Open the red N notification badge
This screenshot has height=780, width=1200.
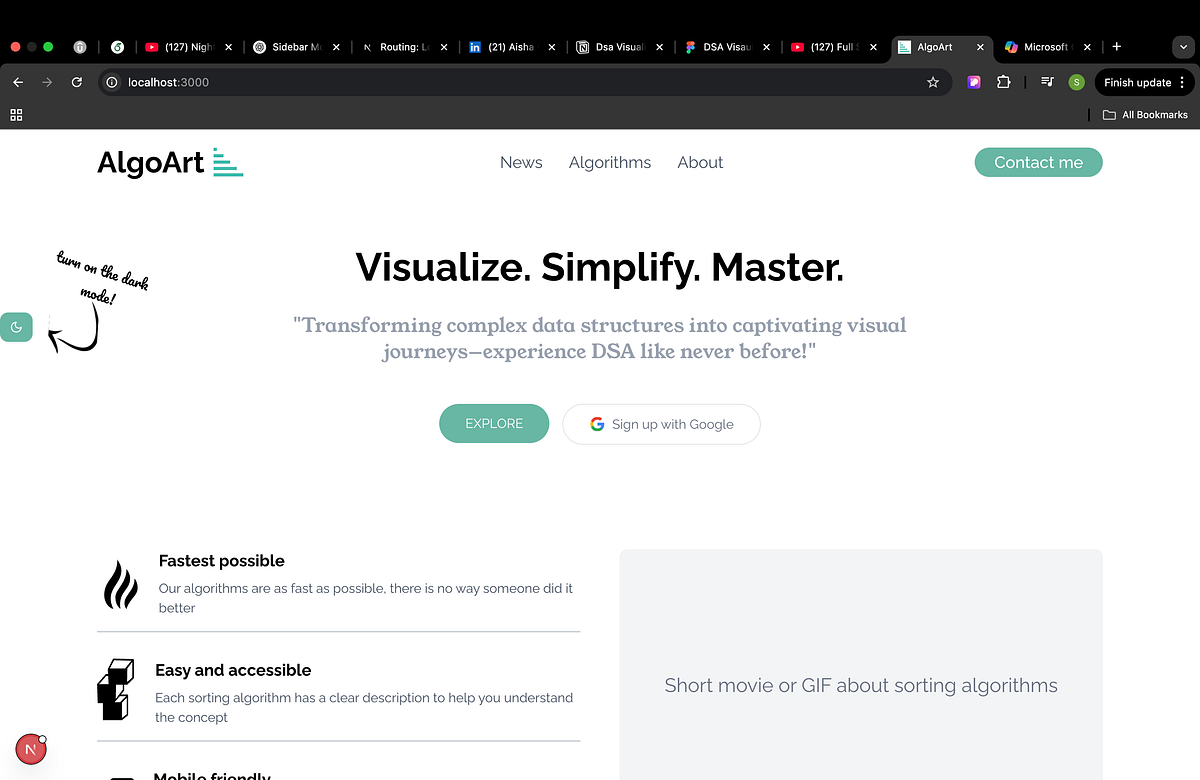tap(30, 748)
